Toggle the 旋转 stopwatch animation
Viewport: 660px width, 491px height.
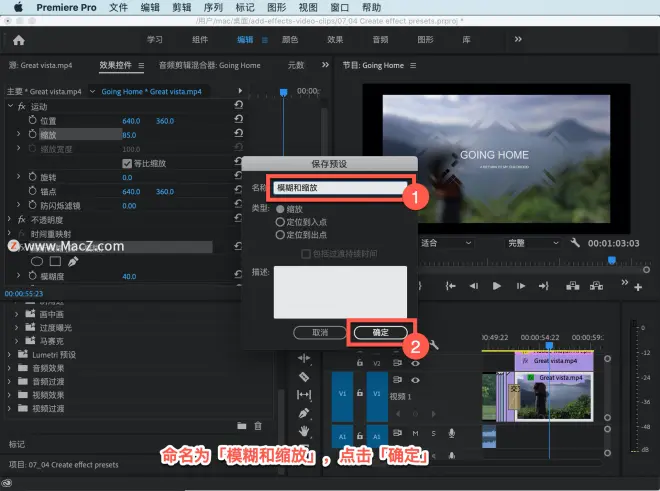pyautogui.click(x=32, y=177)
